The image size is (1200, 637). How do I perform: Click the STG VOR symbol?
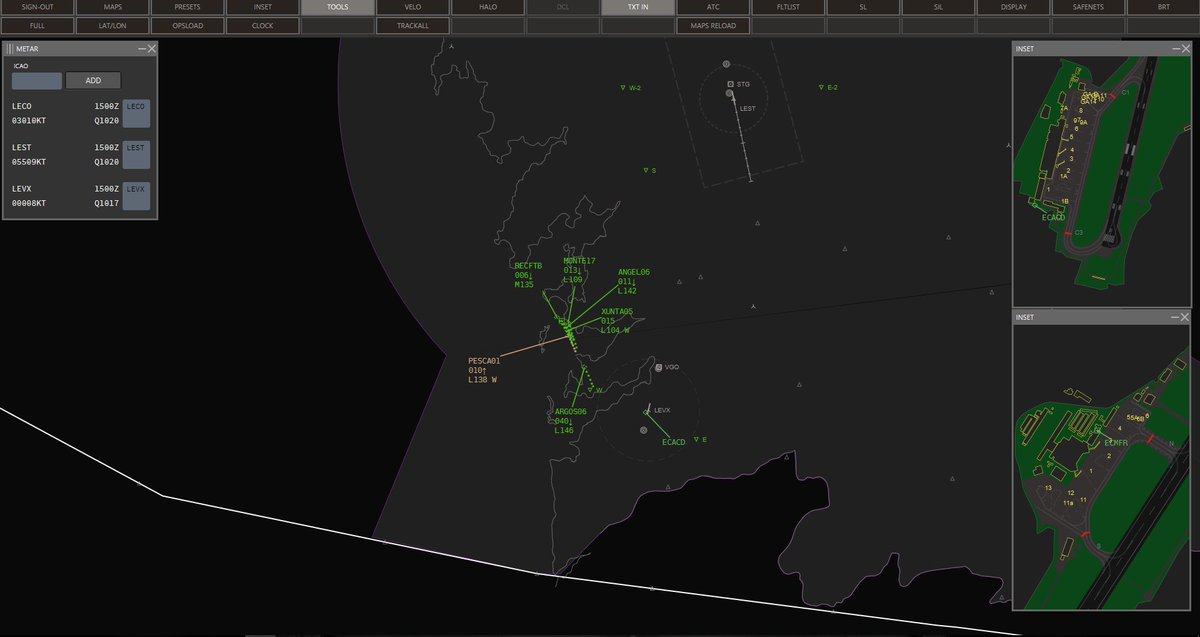click(731, 84)
